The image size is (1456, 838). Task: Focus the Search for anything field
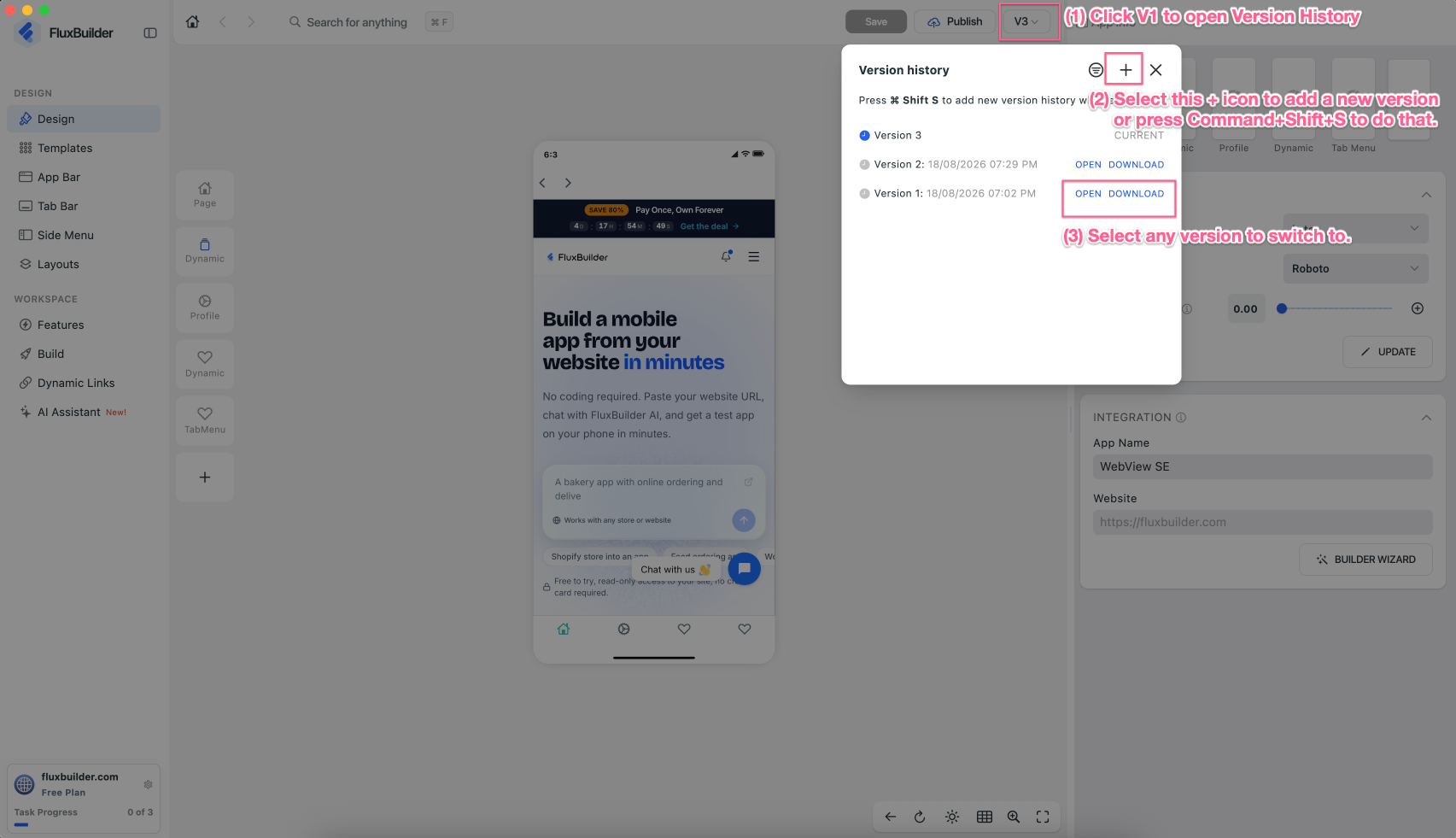[x=357, y=22]
